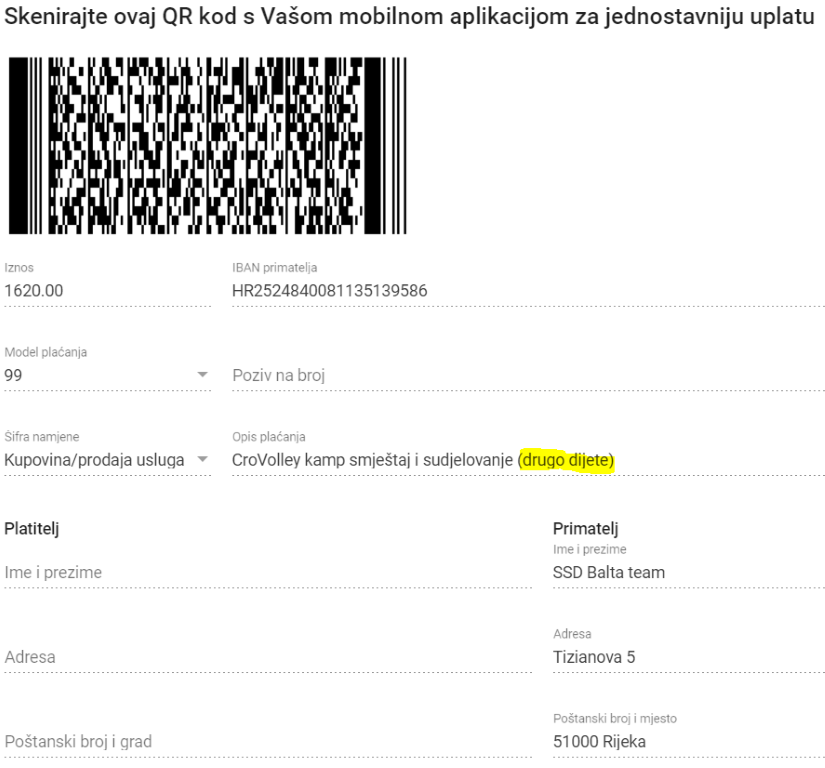Click the PDF417 payment barcode image
825x768 pixels.
(x=207, y=146)
